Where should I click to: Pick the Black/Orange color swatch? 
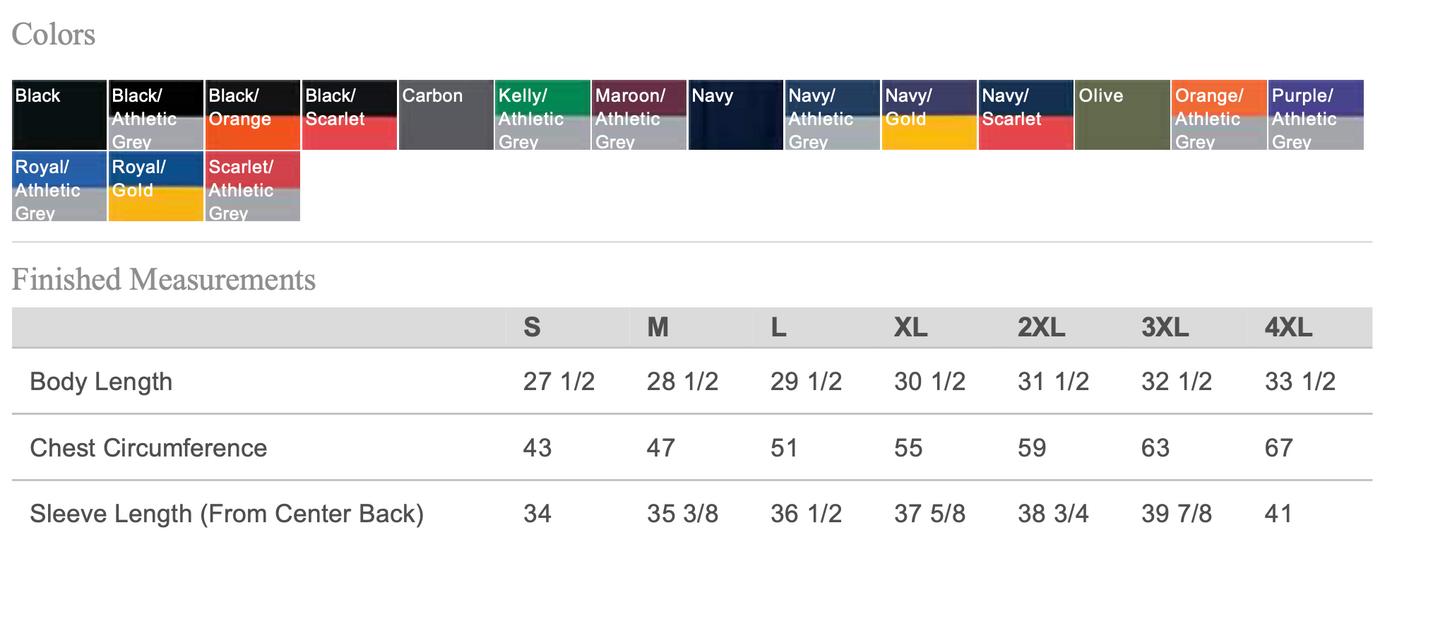coord(252,115)
